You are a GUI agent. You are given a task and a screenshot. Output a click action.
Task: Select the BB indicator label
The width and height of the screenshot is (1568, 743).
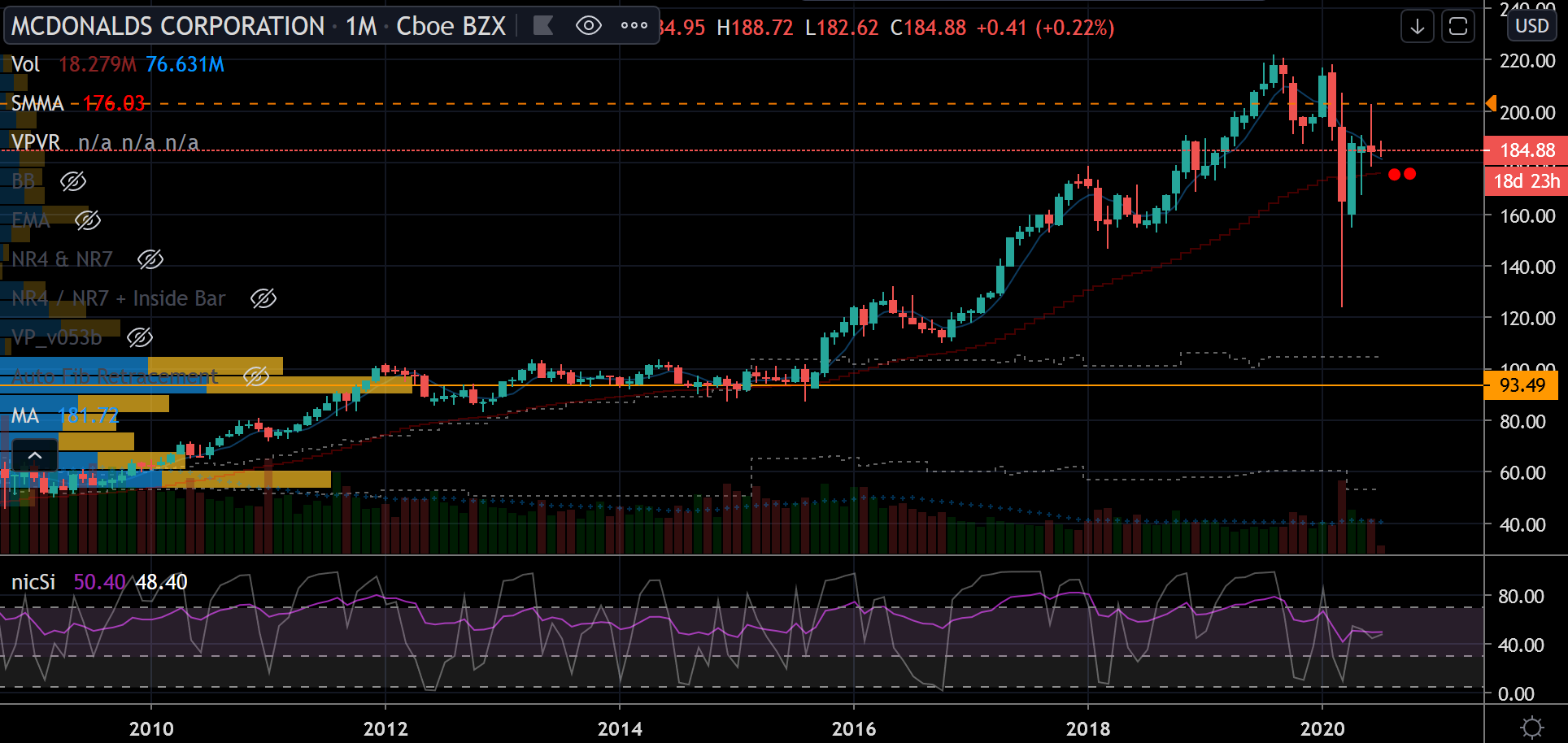click(x=24, y=181)
